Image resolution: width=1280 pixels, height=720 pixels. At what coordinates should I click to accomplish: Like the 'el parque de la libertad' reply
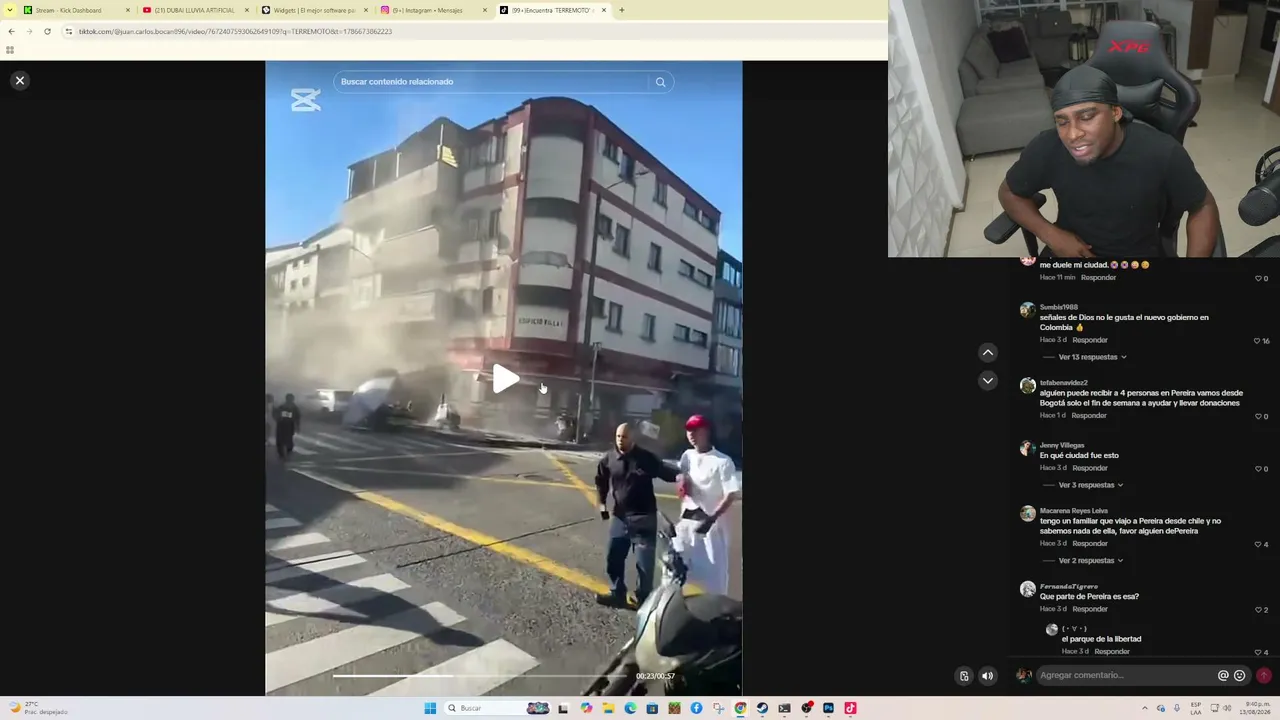(1259, 652)
